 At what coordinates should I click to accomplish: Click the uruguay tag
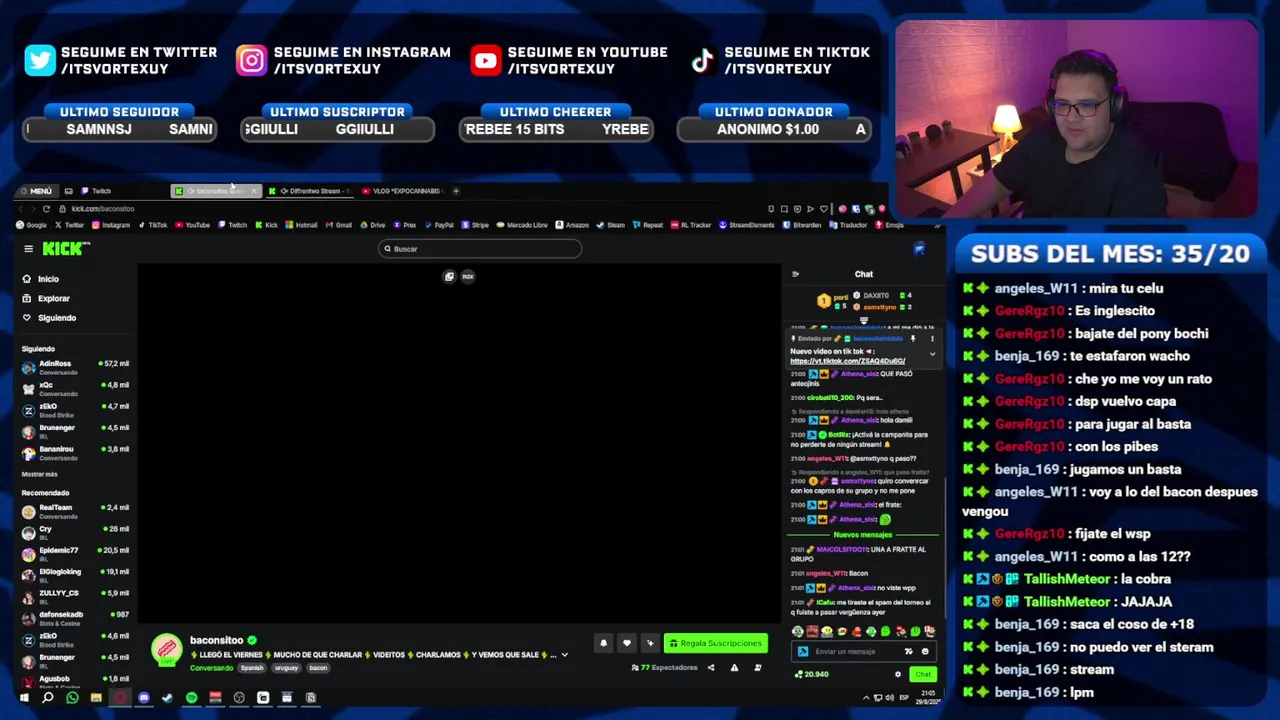[286, 668]
